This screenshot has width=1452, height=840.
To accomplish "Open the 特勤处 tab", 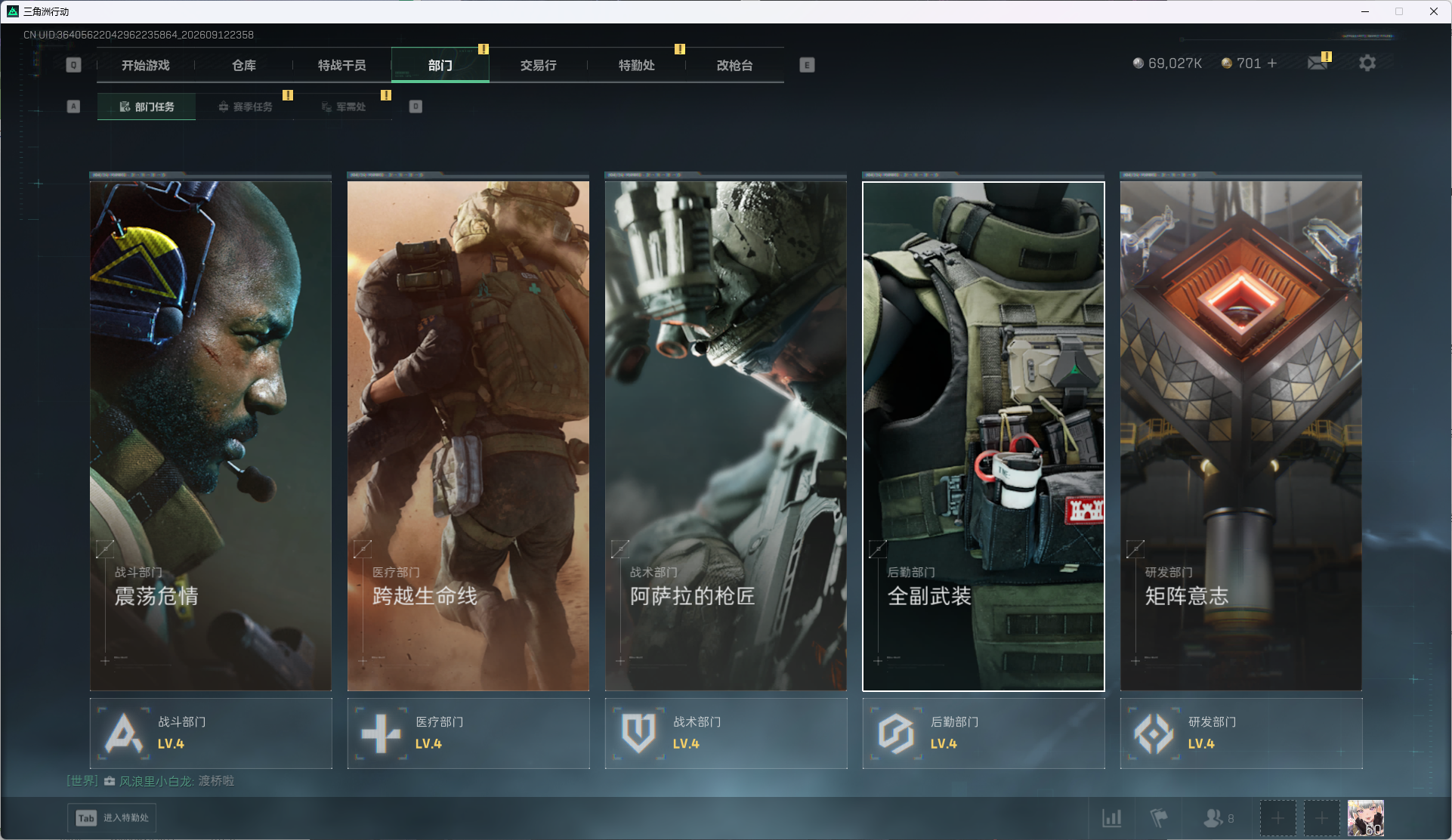I will point(637,65).
